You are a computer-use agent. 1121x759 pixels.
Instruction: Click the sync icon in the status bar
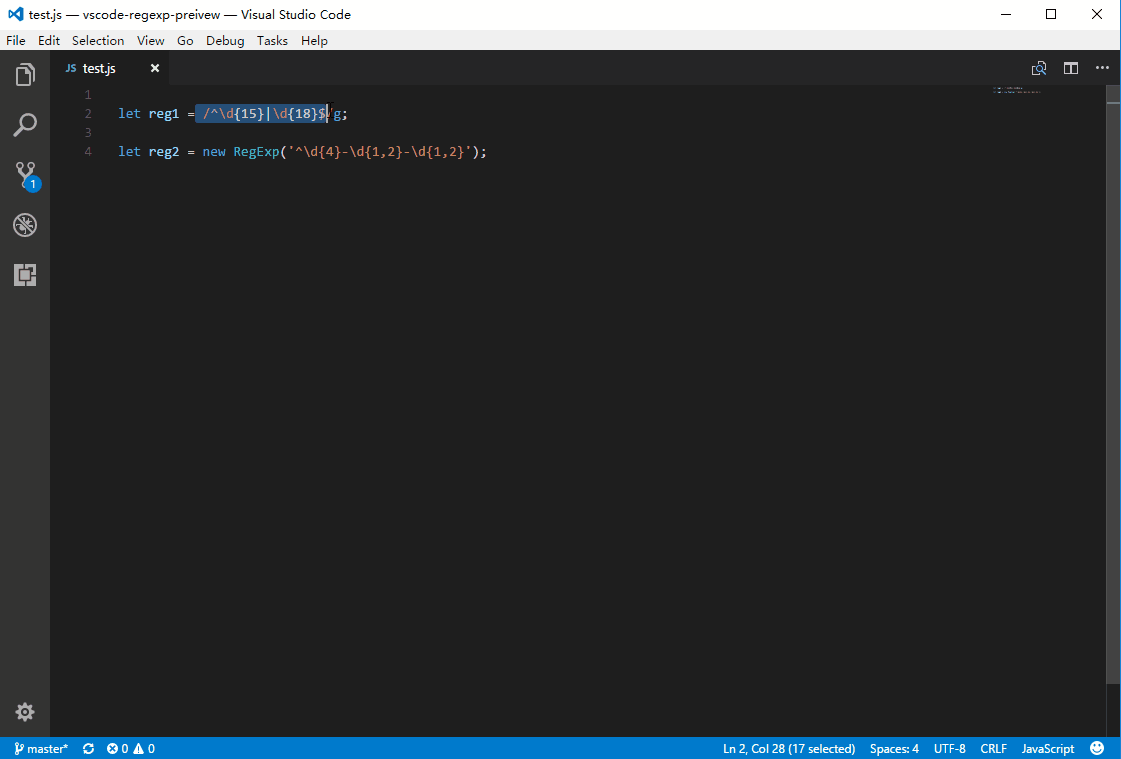pyautogui.click(x=88, y=748)
